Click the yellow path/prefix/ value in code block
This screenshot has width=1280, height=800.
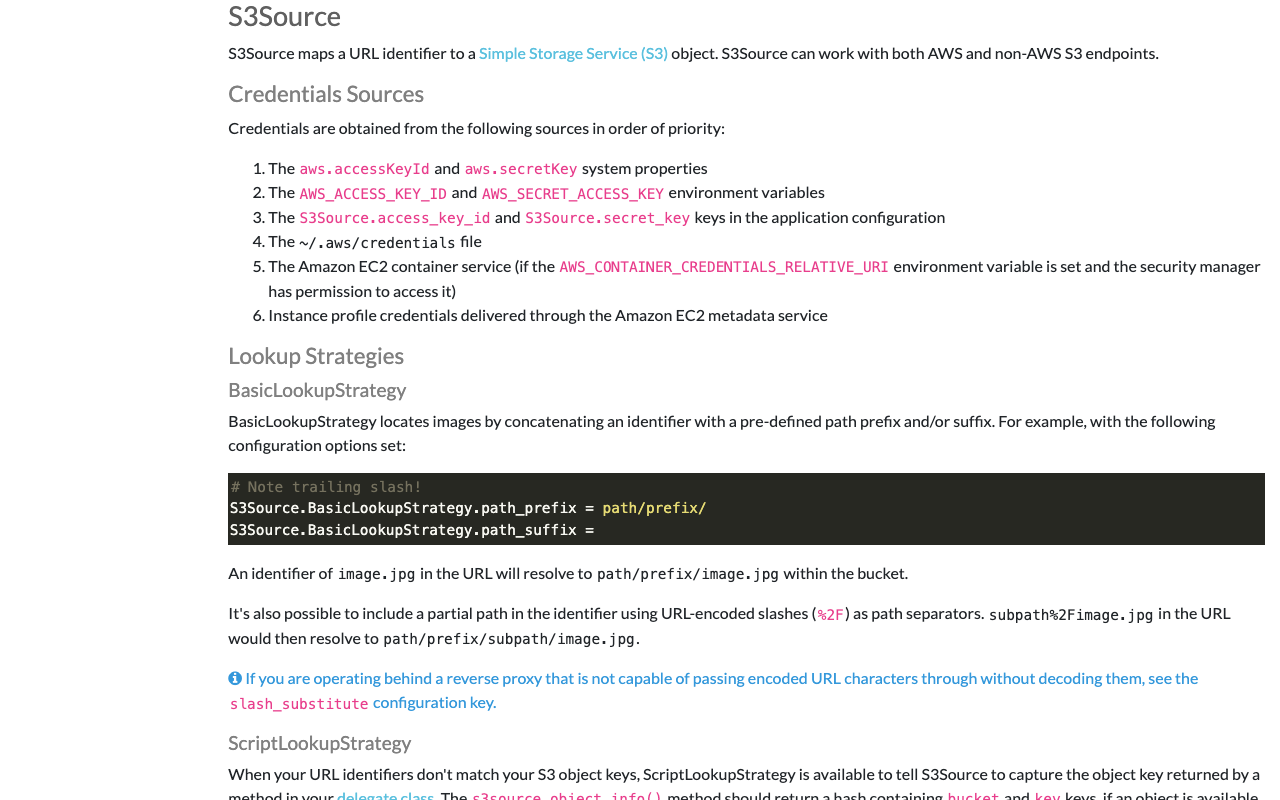point(654,508)
